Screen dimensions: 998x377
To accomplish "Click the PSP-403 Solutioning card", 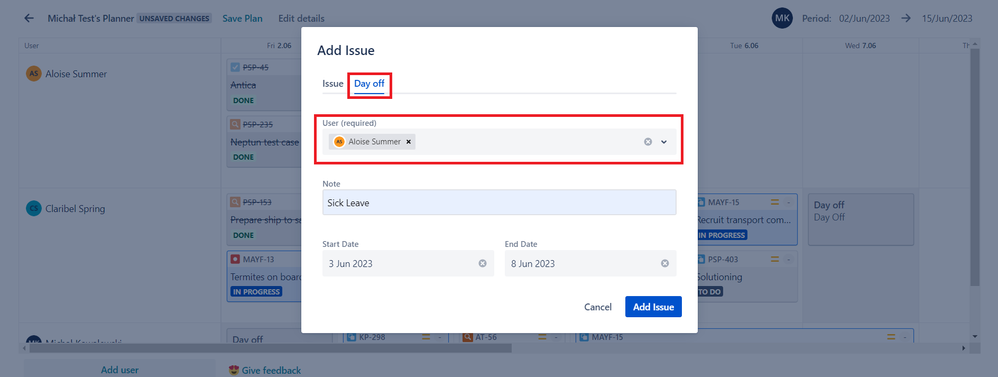I will coord(747,276).
